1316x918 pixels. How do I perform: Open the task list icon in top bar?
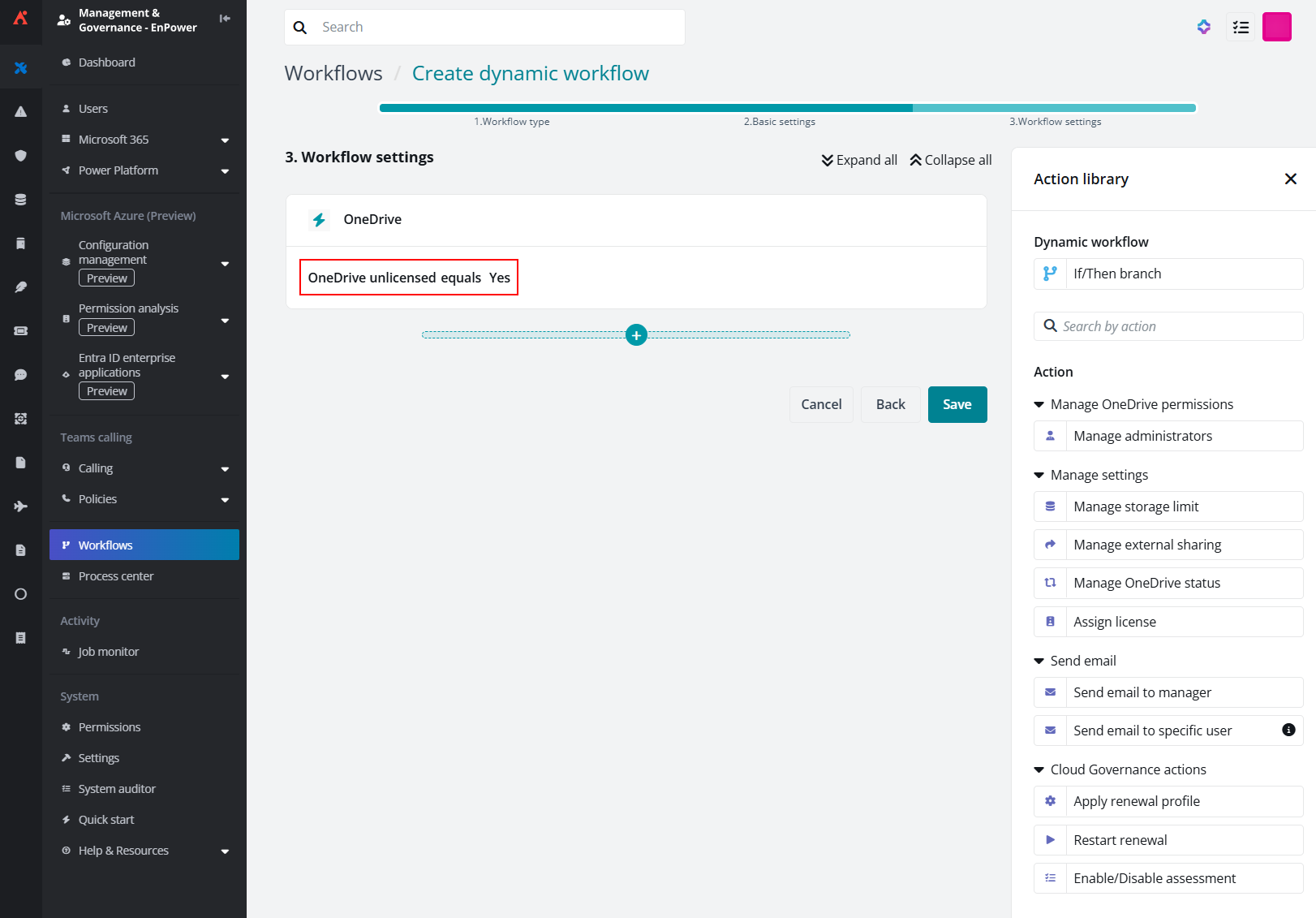click(x=1241, y=28)
